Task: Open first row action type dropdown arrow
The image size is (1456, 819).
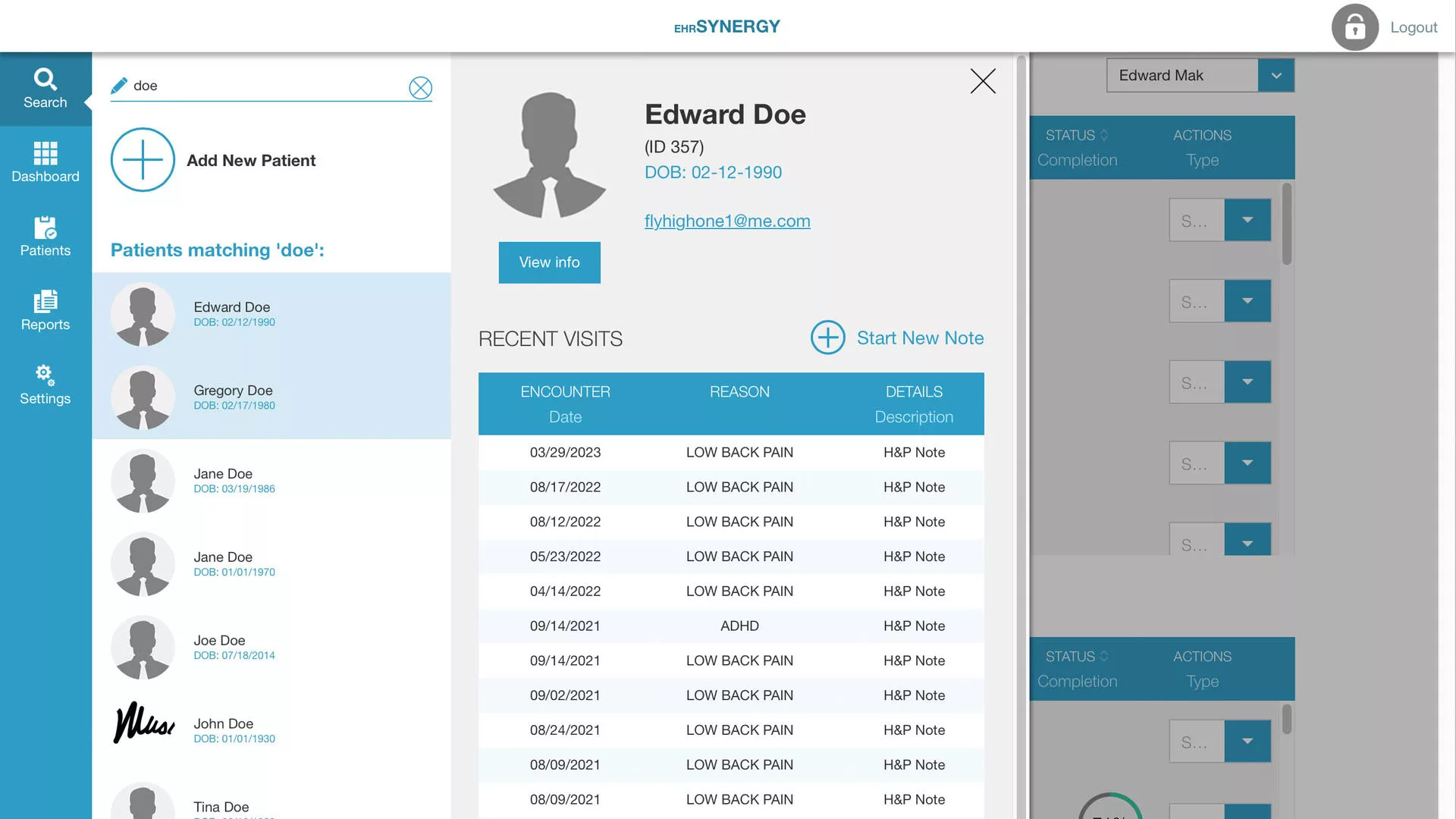Action: tap(1247, 220)
